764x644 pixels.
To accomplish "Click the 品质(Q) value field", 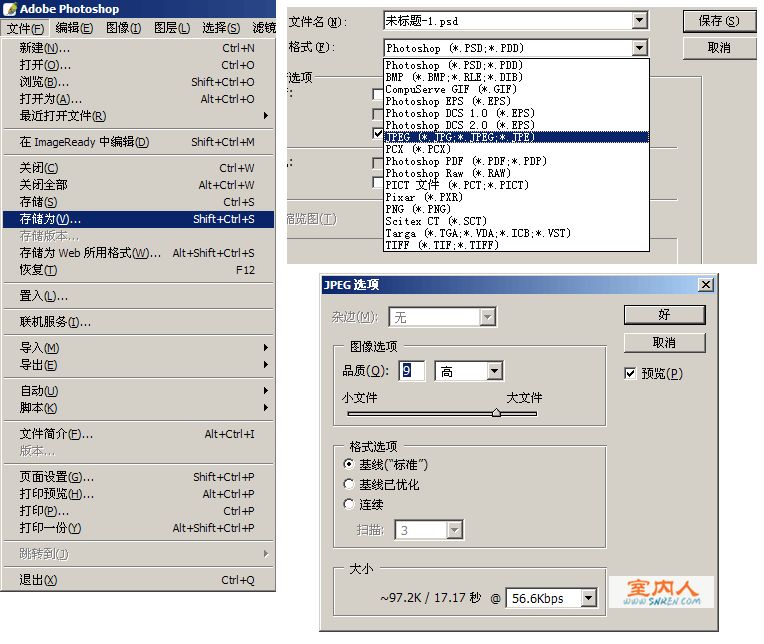I will point(412,371).
